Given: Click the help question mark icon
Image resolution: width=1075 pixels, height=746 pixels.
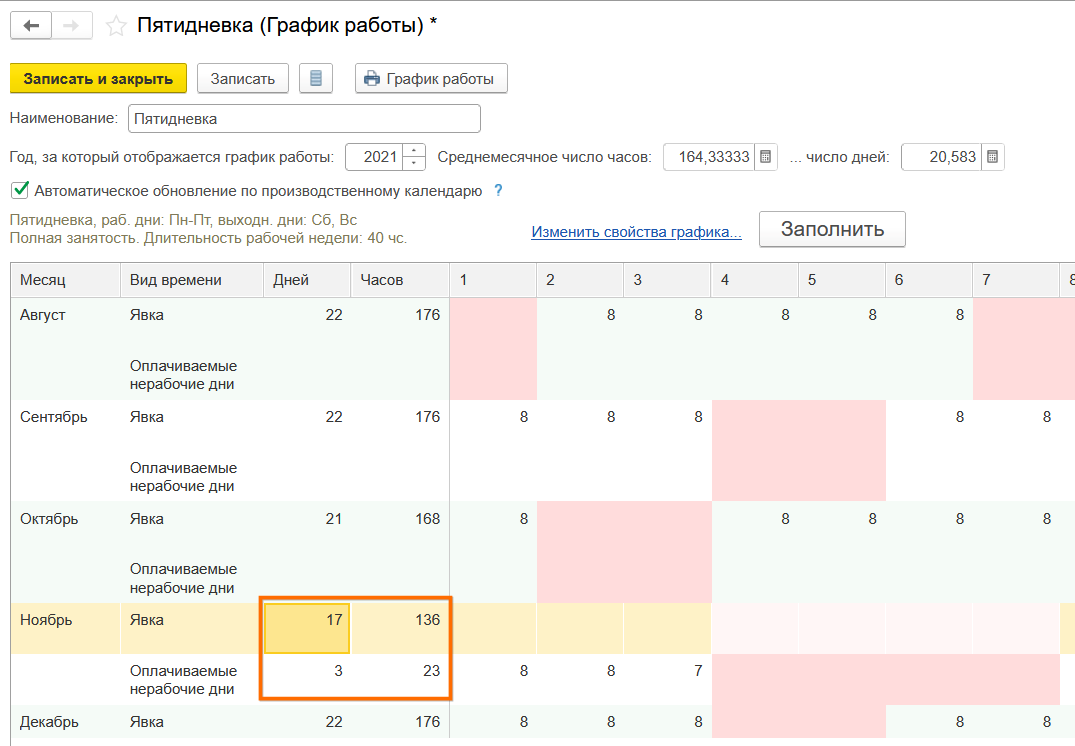Looking at the screenshot, I should (x=498, y=190).
